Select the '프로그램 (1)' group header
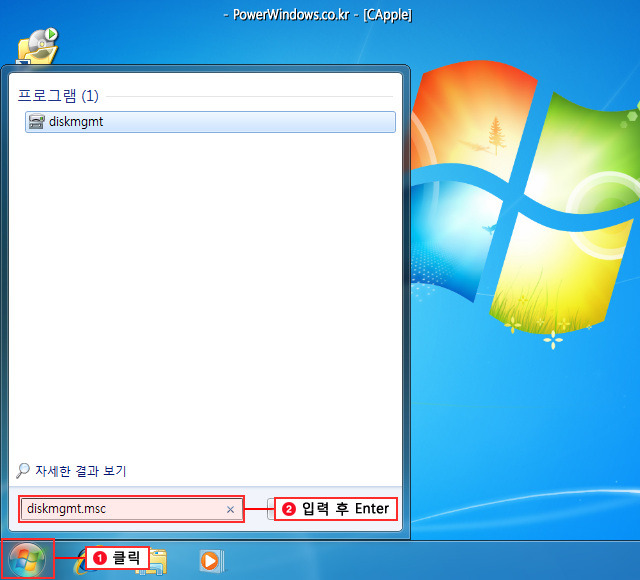640x580 pixels. click(58, 96)
